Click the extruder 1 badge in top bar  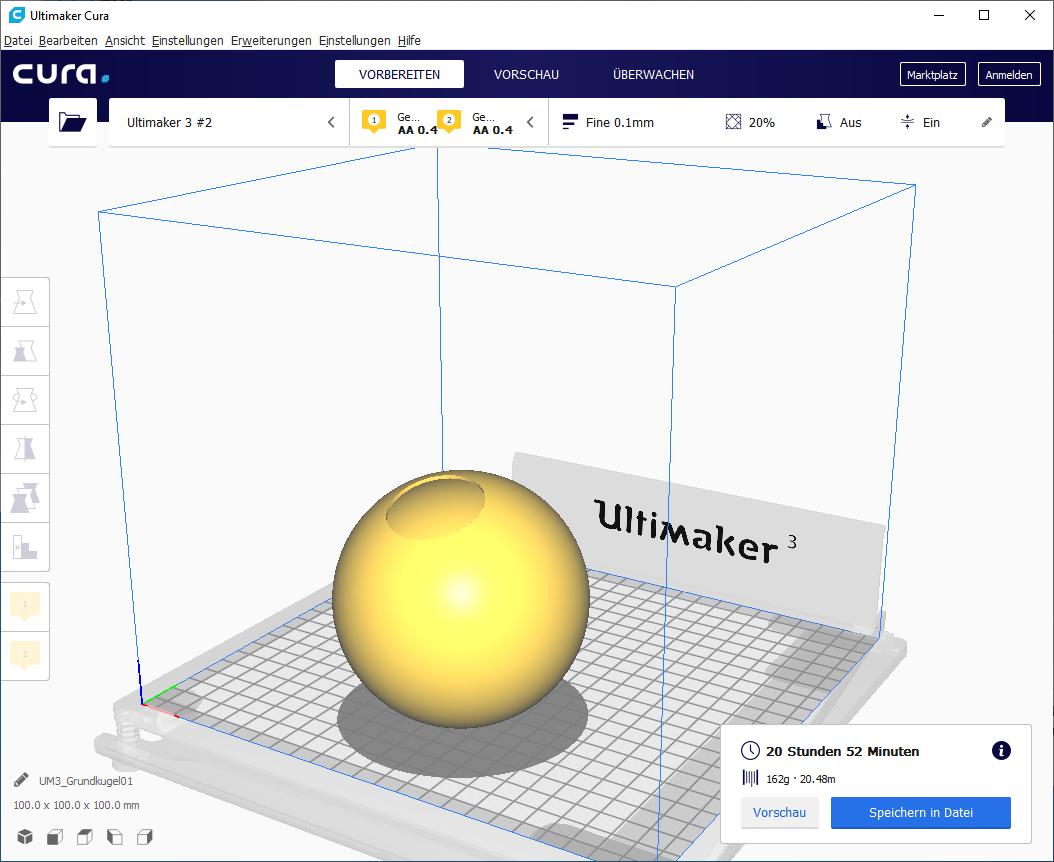[374, 122]
